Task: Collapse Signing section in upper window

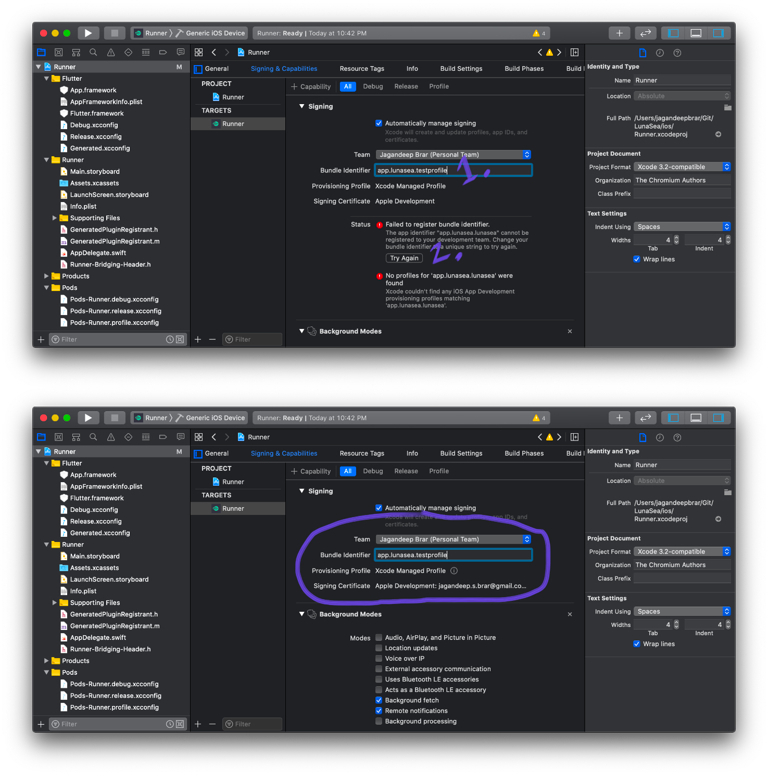Action: click(x=301, y=106)
